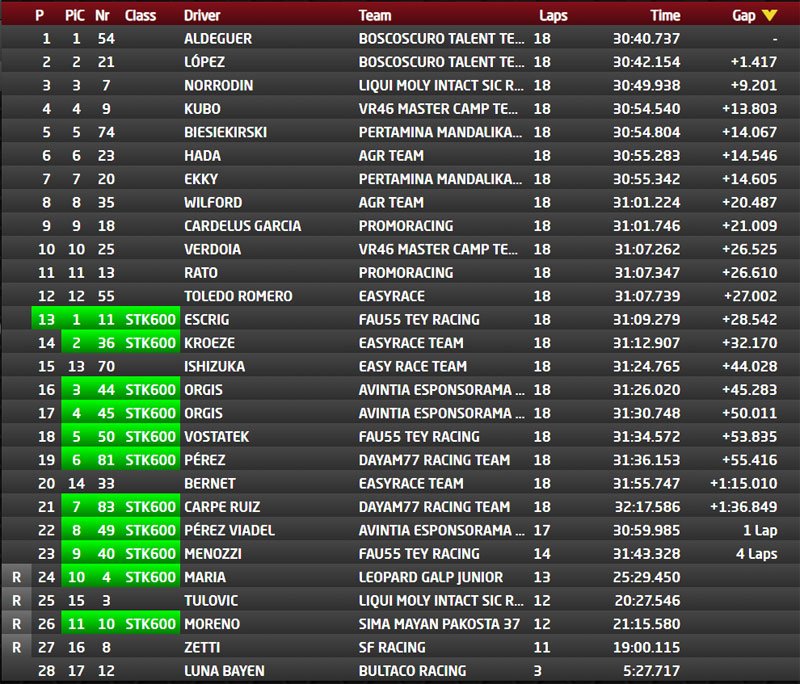800x684 pixels.
Task: Click the PIC column header
Action: pyautogui.click(x=75, y=16)
